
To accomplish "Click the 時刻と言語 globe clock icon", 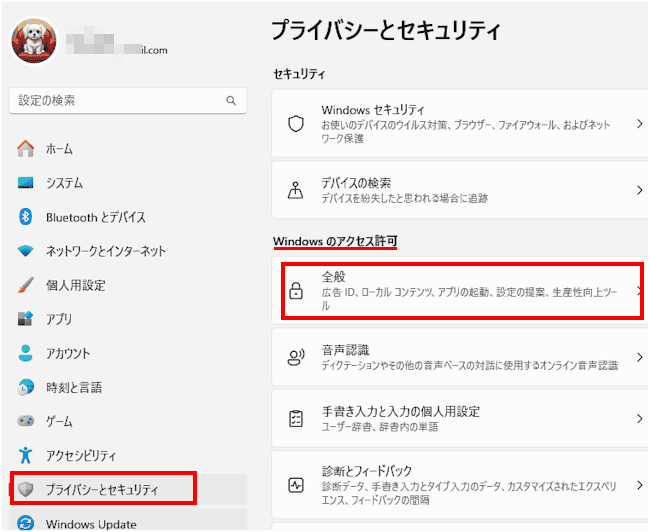I will [25, 387].
